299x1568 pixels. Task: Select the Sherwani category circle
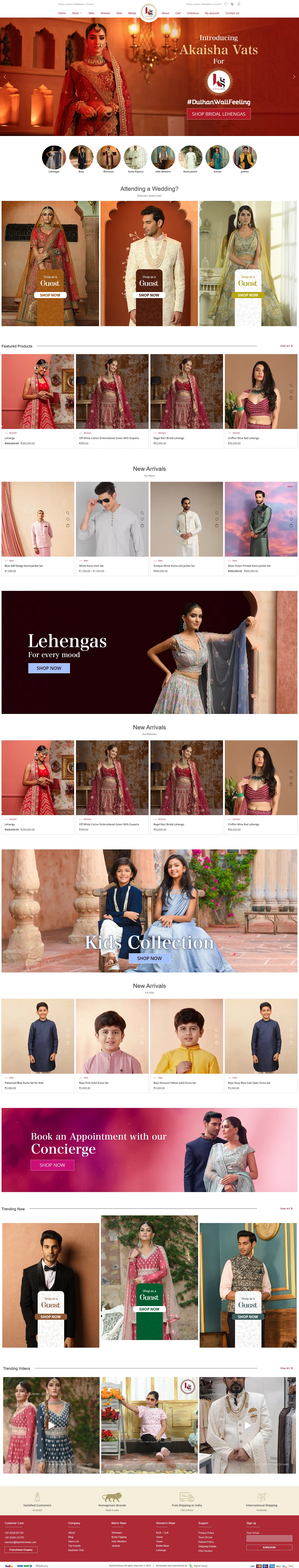point(108,157)
